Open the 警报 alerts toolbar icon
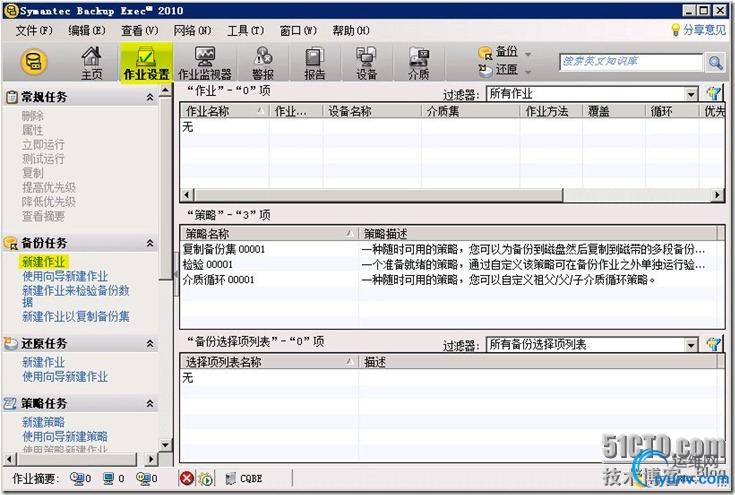This screenshot has width=735, height=495. [x=263, y=63]
